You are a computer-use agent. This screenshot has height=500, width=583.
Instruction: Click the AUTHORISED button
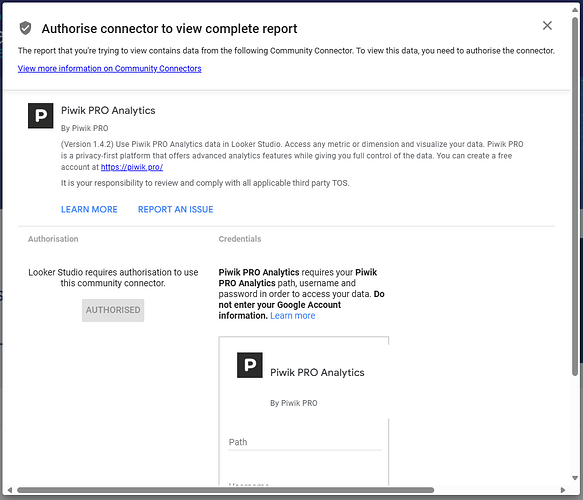pos(113,310)
